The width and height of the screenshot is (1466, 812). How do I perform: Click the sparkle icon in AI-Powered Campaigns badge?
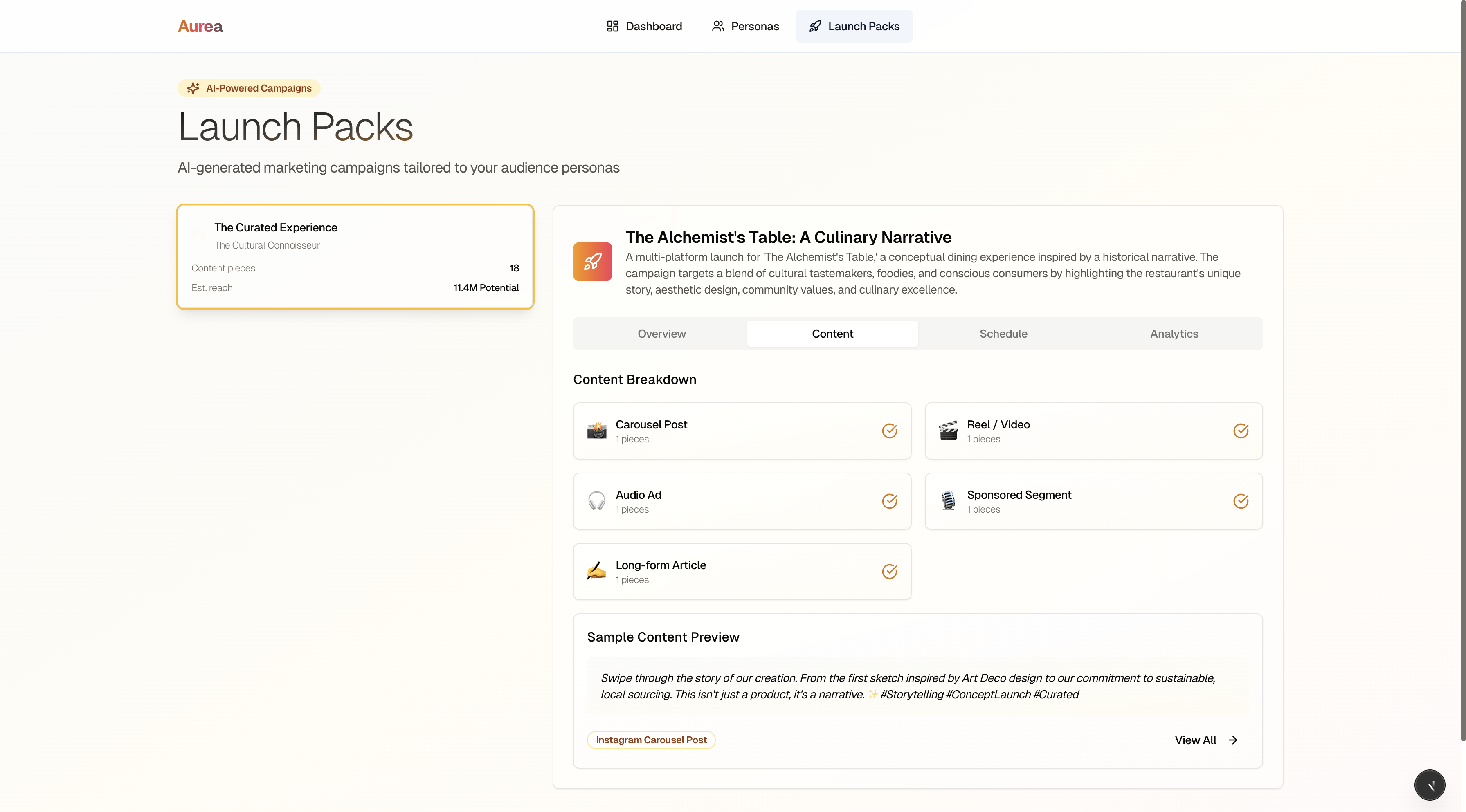point(193,88)
